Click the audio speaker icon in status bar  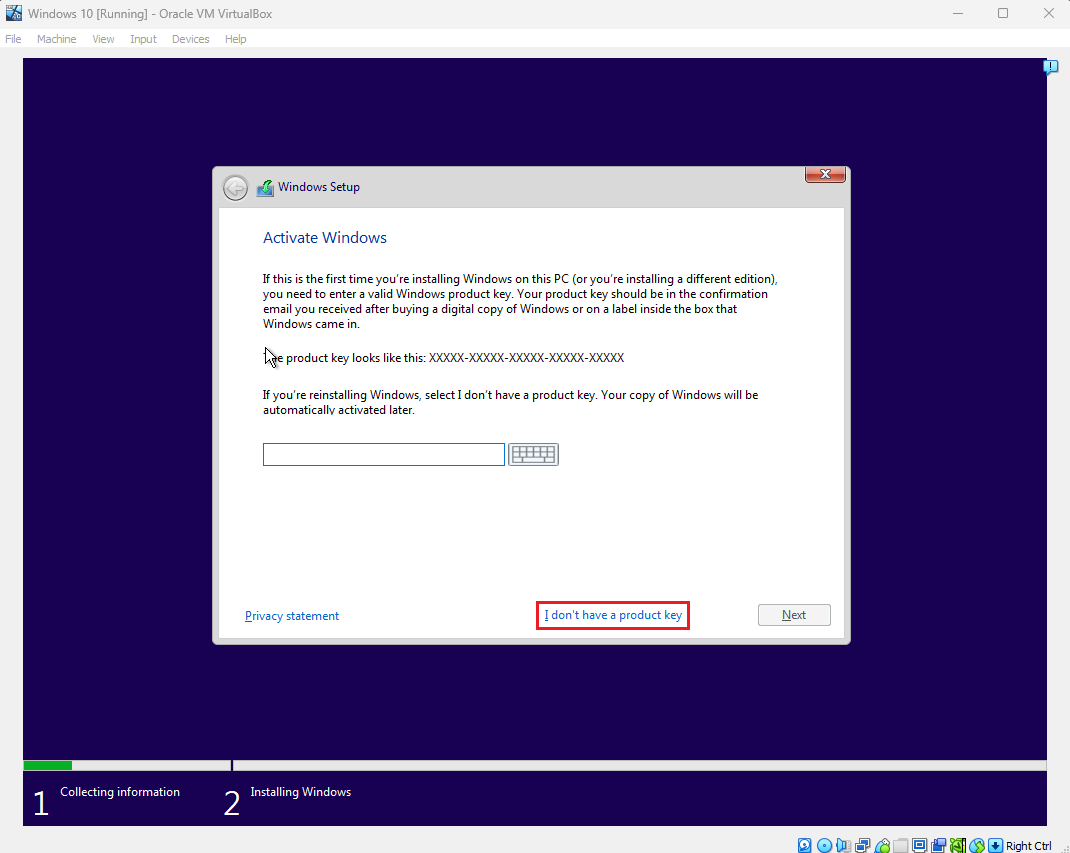[x=843, y=845]
